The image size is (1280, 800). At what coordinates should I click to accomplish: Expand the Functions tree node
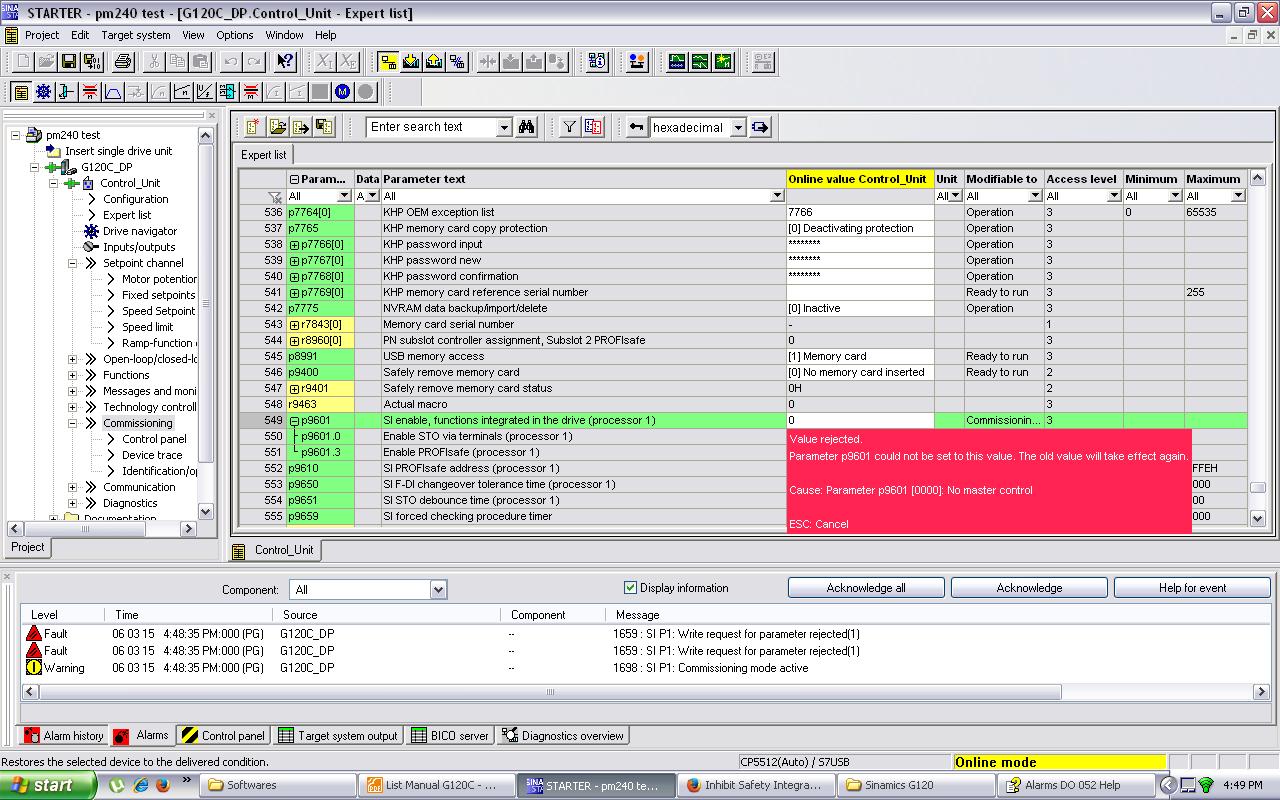[73, 375]
